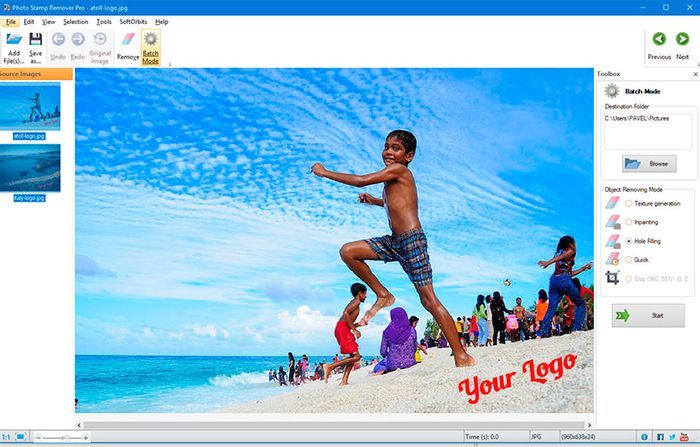Go to the Previous image
Screen dimensions: 700x447
click(659, 39)
